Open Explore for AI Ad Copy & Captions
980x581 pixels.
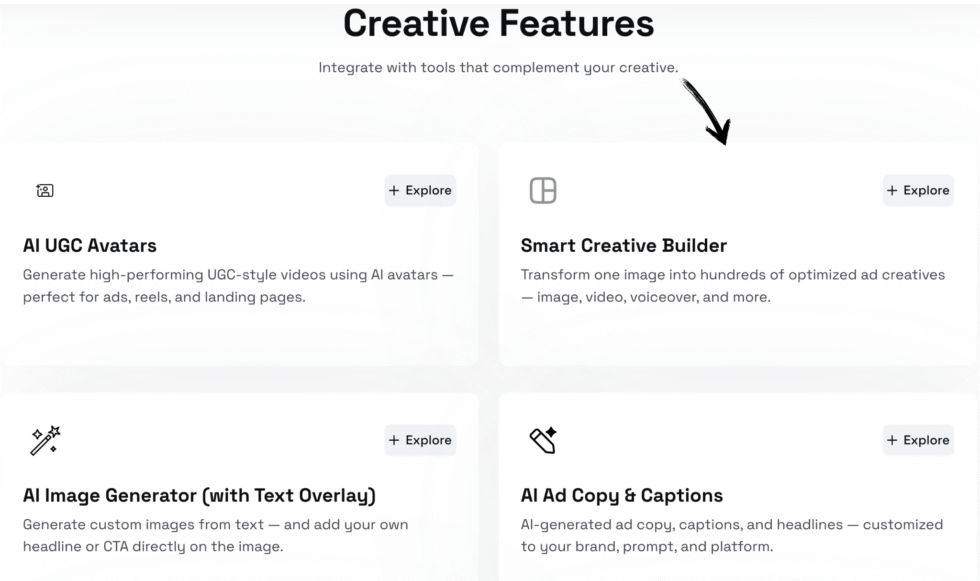pos(917,440)
